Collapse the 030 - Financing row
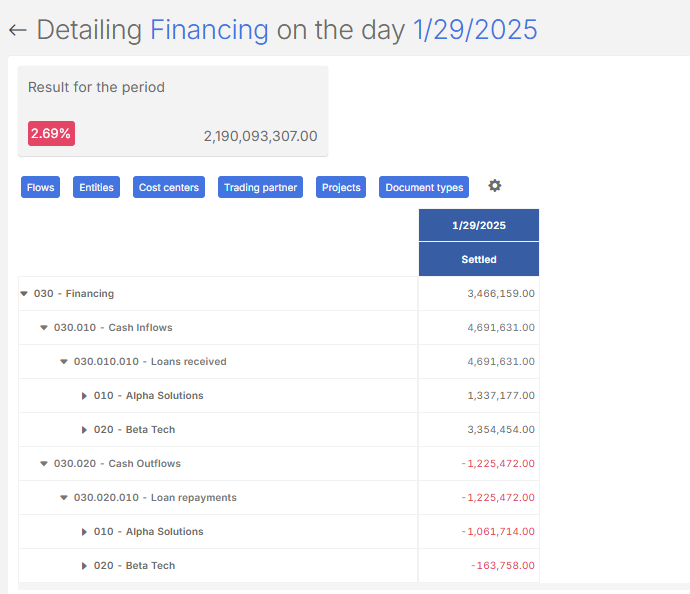 tap(24, 294)
